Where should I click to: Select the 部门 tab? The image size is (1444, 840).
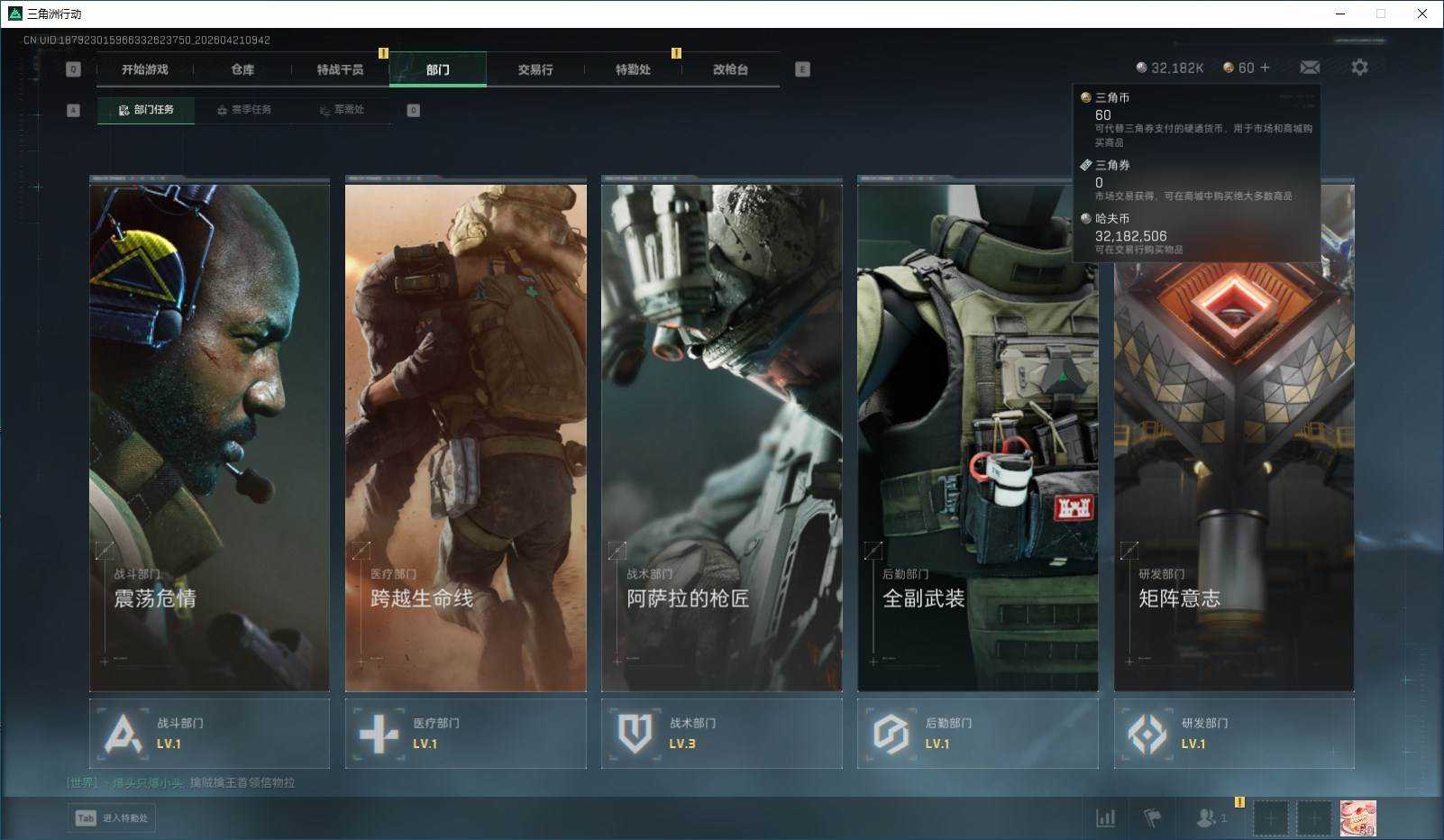(x=438, y=69)
